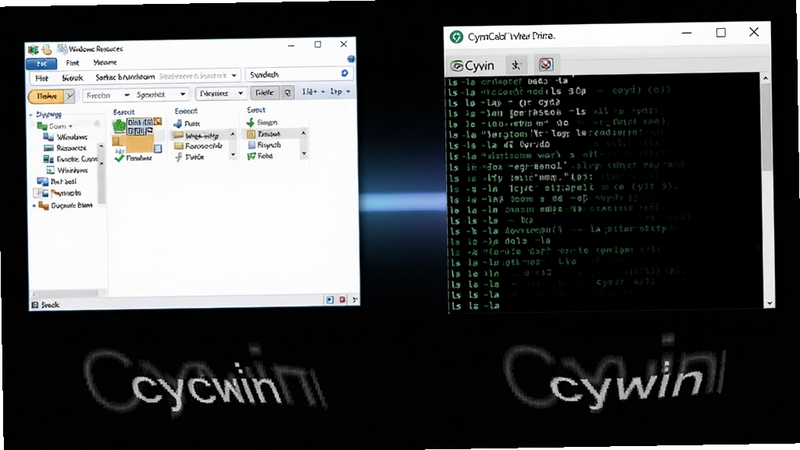The width and height of the screenshot is (800, 450).
Task: Click the green check icon next to Fondane
Action: click(119, 158)
